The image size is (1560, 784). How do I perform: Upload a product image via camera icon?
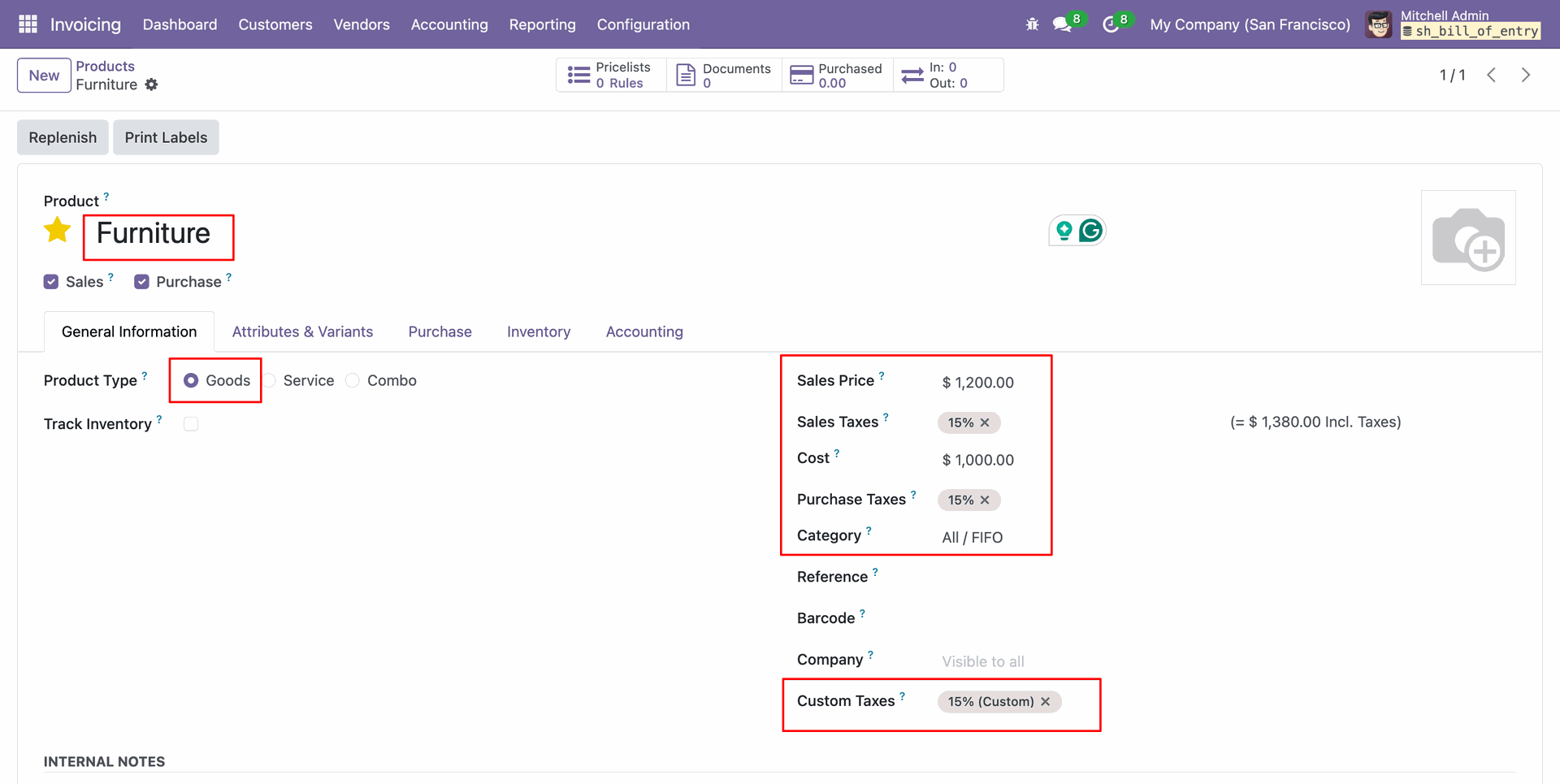[x=1467, y=238]
